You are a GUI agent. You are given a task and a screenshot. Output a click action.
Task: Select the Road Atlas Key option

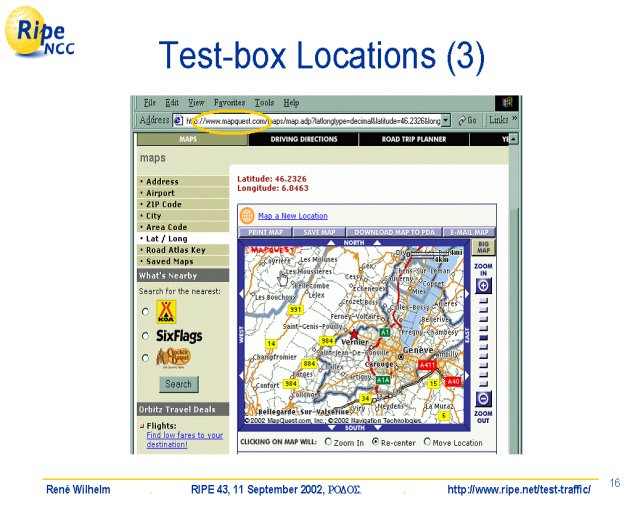(x=183, y=250)
